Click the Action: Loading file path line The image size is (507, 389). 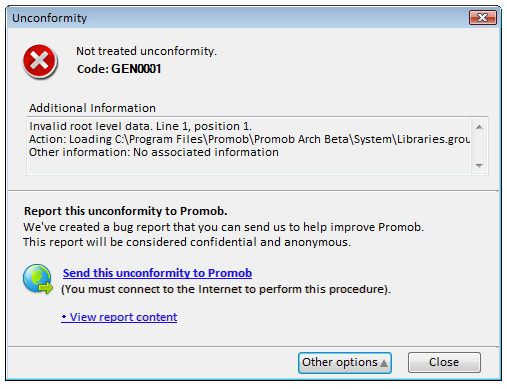(249, 139)
